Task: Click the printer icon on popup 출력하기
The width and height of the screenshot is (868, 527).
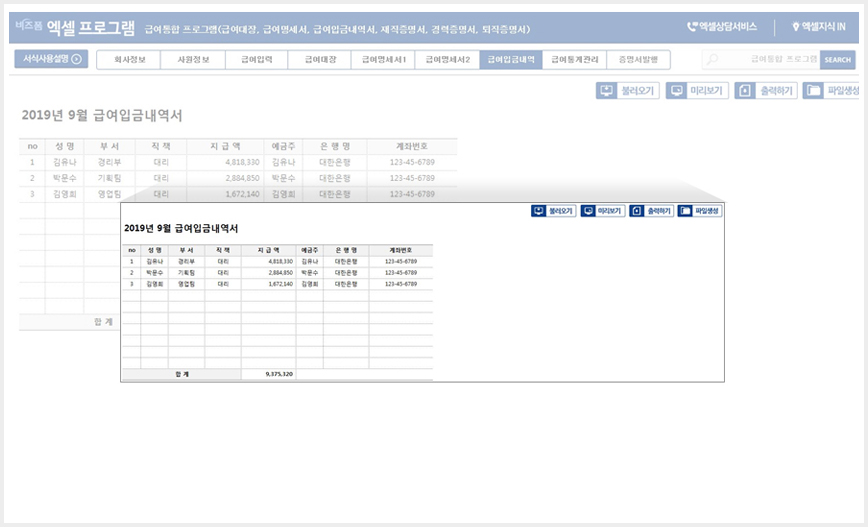Action: pos(637,211)
